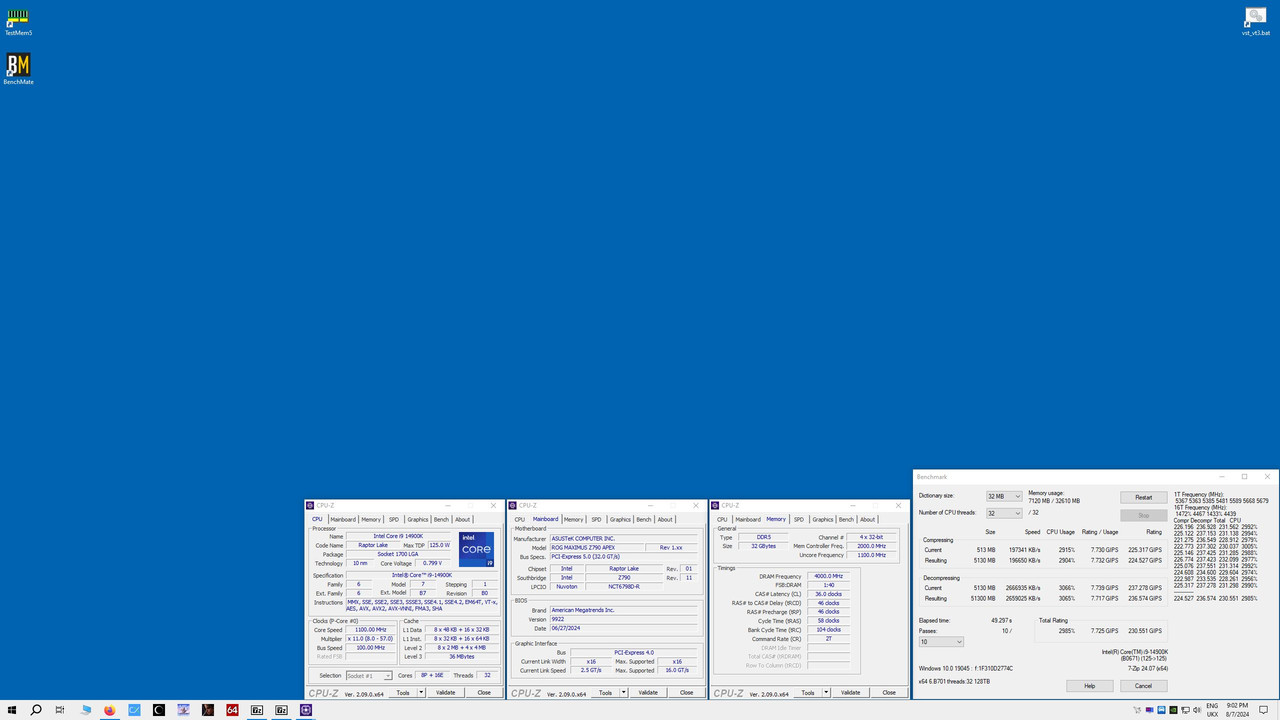1280x720 pixels.
Task: Click Close button in CPU-Z CPU window
Action: click(x=484, y=692)
